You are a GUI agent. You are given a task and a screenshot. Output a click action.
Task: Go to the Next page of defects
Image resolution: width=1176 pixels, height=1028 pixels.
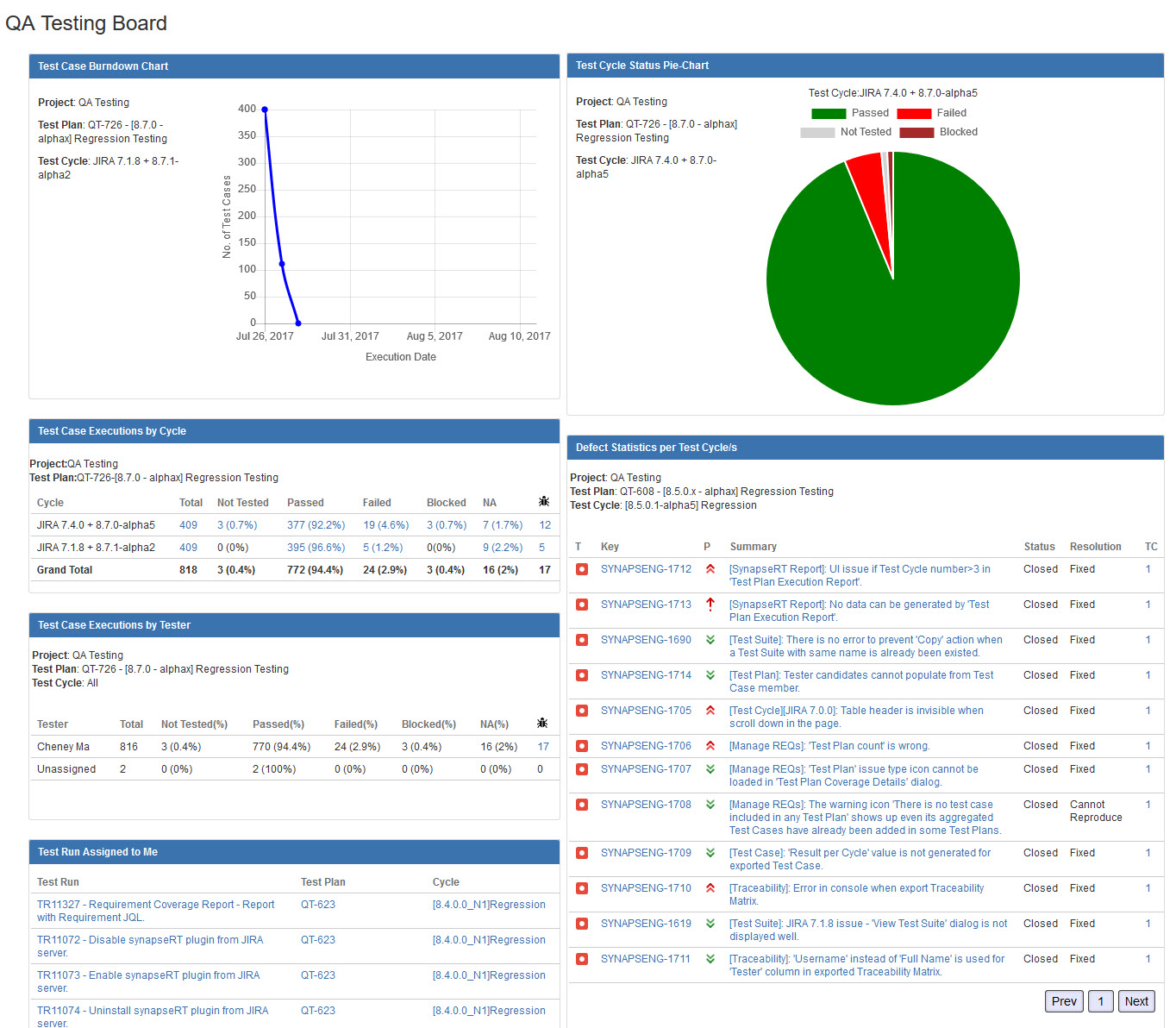click(1135, 1001)
